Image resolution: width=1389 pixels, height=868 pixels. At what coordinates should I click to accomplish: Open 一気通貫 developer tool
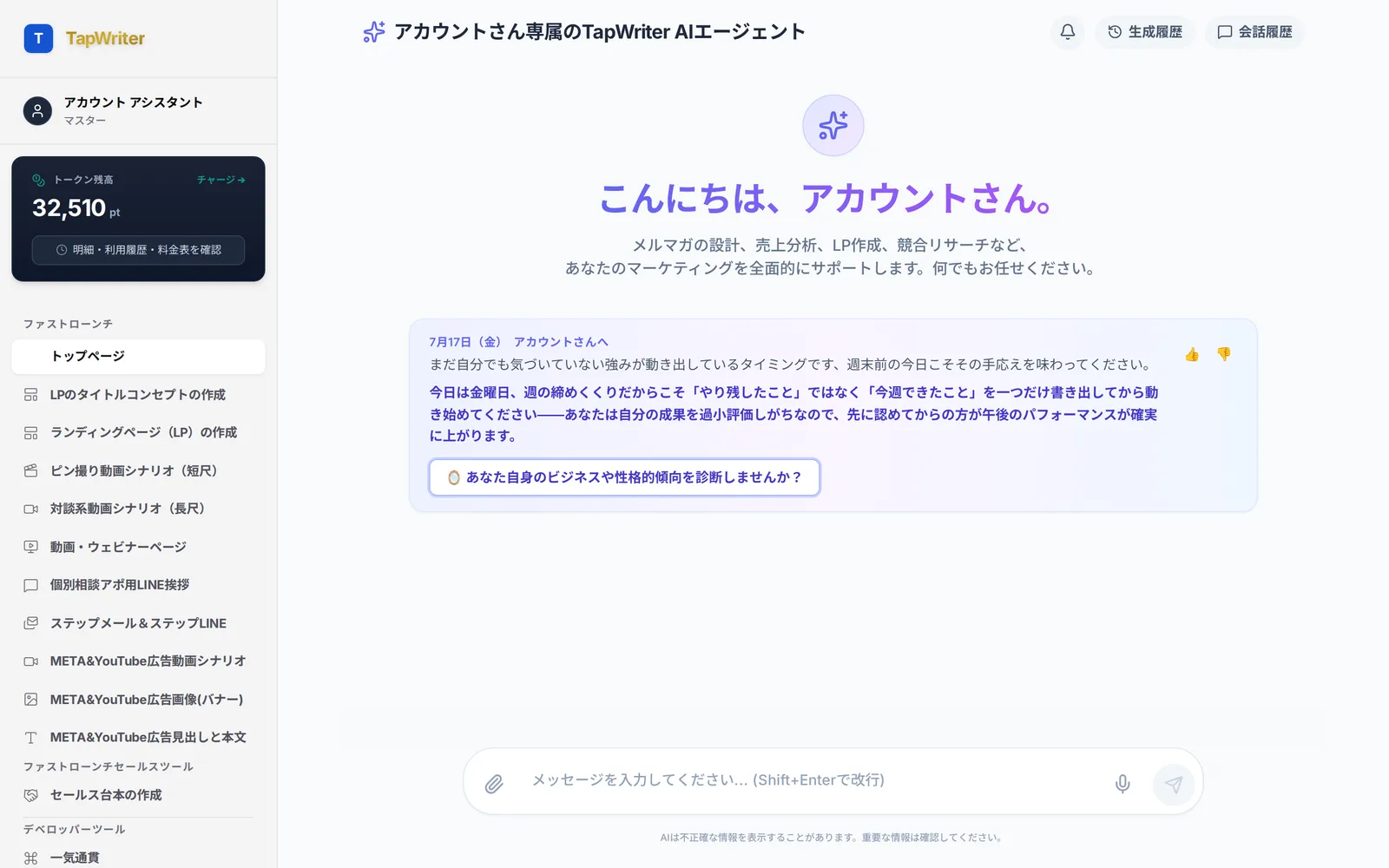tap(138, 858)
